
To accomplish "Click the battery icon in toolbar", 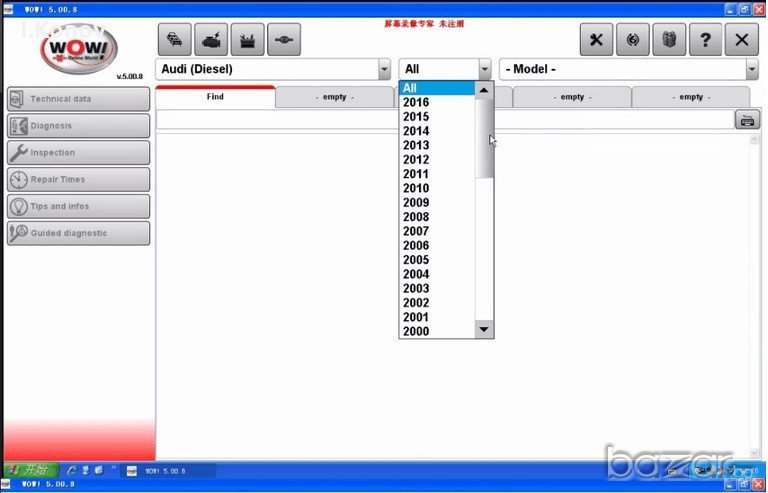I will pyautogui.click(x=247, y=39).
